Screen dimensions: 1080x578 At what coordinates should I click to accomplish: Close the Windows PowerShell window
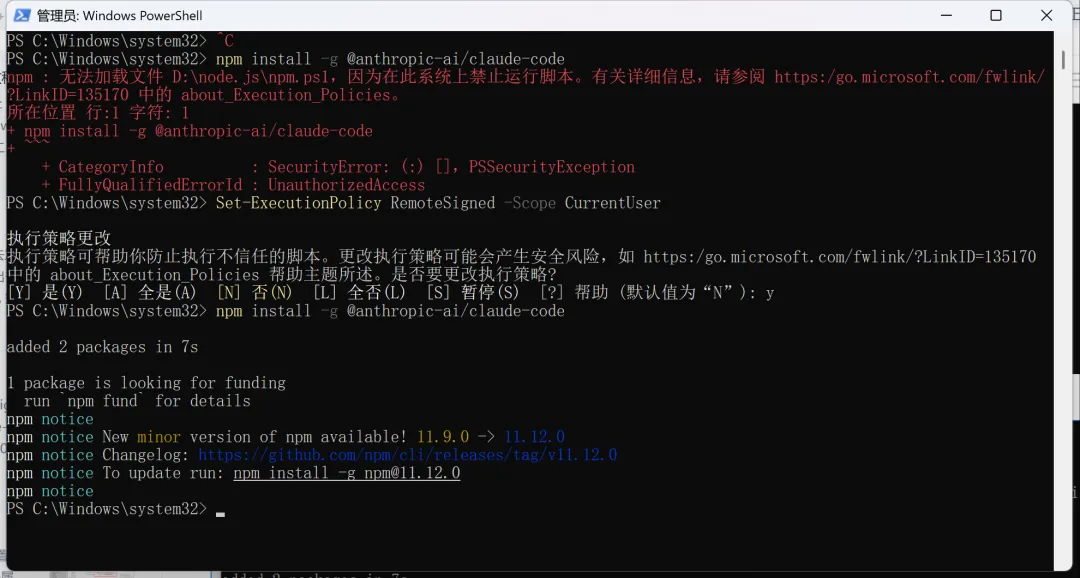[x=1046, y=15]
